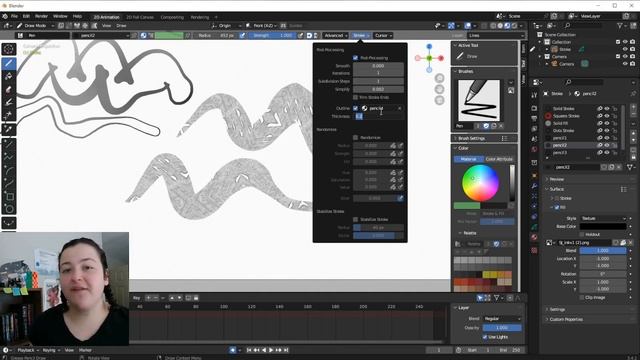This screenshot has height=360, width=640.
Task: Toggle Camera collection visibility in Outliner
Action: [x=625, y=57]
